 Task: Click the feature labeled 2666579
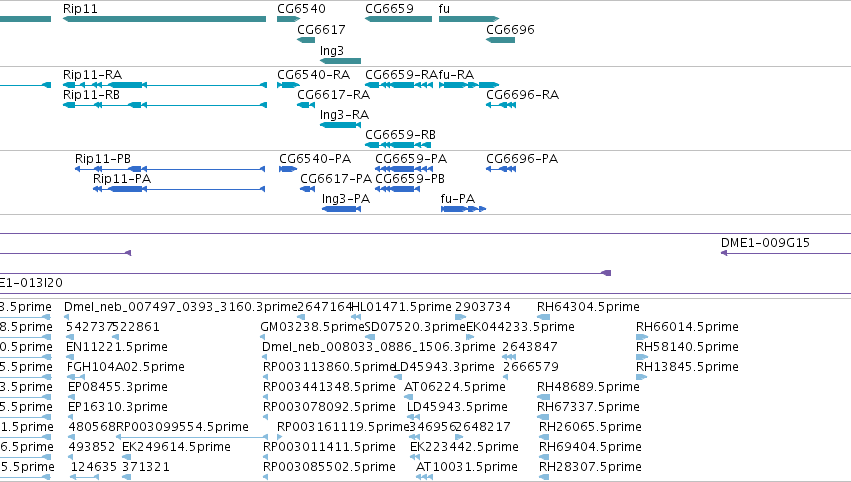(x=531, y=367)
